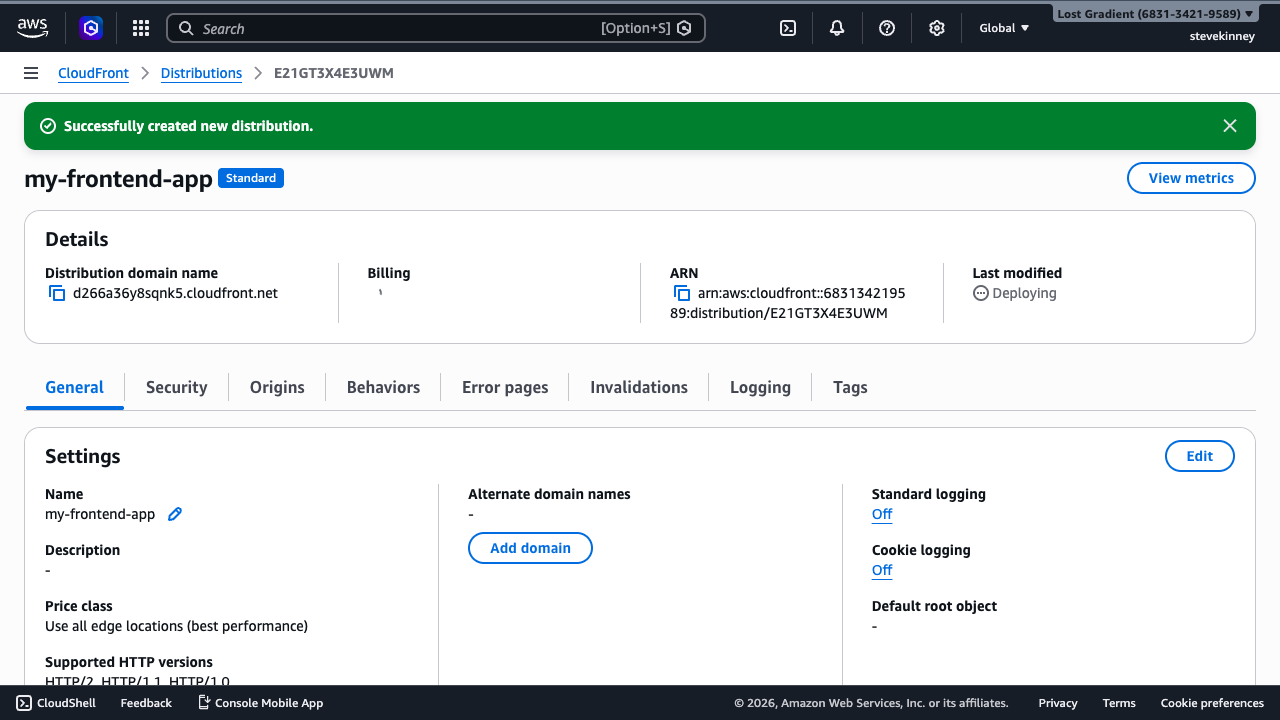The image size is (1280, 720).
Task: Go to the Distributions breadcrumb
Action: pyautogui.click(x=201, y=73)
